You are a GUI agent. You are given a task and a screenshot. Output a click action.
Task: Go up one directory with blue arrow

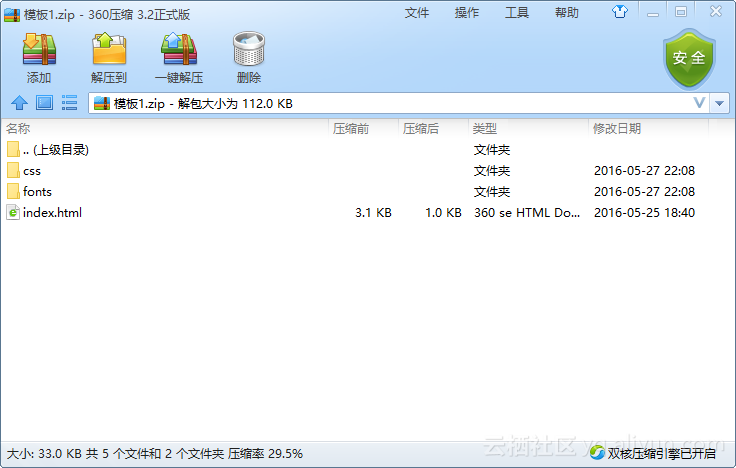pyautogui.click(x=19, y=102)
